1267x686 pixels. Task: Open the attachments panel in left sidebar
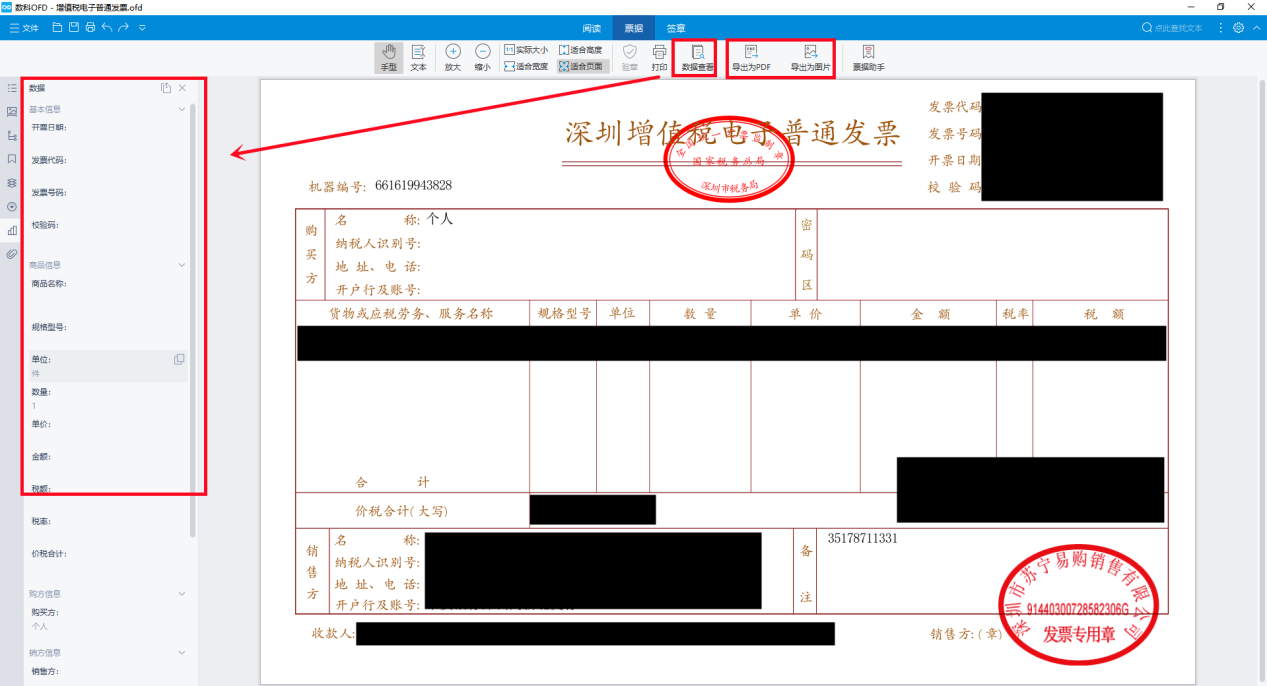[10, 253]
